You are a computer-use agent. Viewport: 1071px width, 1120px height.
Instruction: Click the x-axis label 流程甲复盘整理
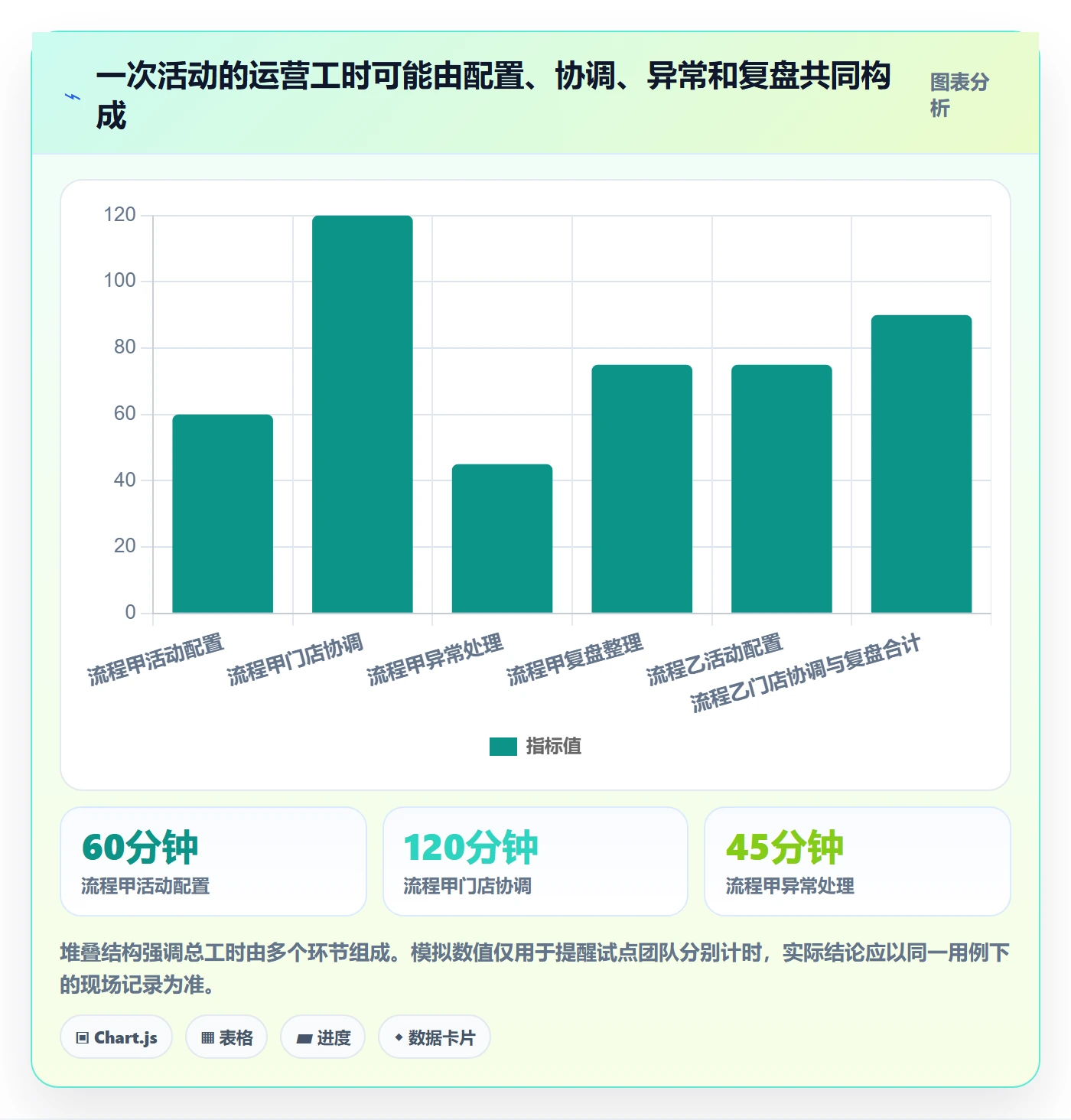(x=575, y=659)
